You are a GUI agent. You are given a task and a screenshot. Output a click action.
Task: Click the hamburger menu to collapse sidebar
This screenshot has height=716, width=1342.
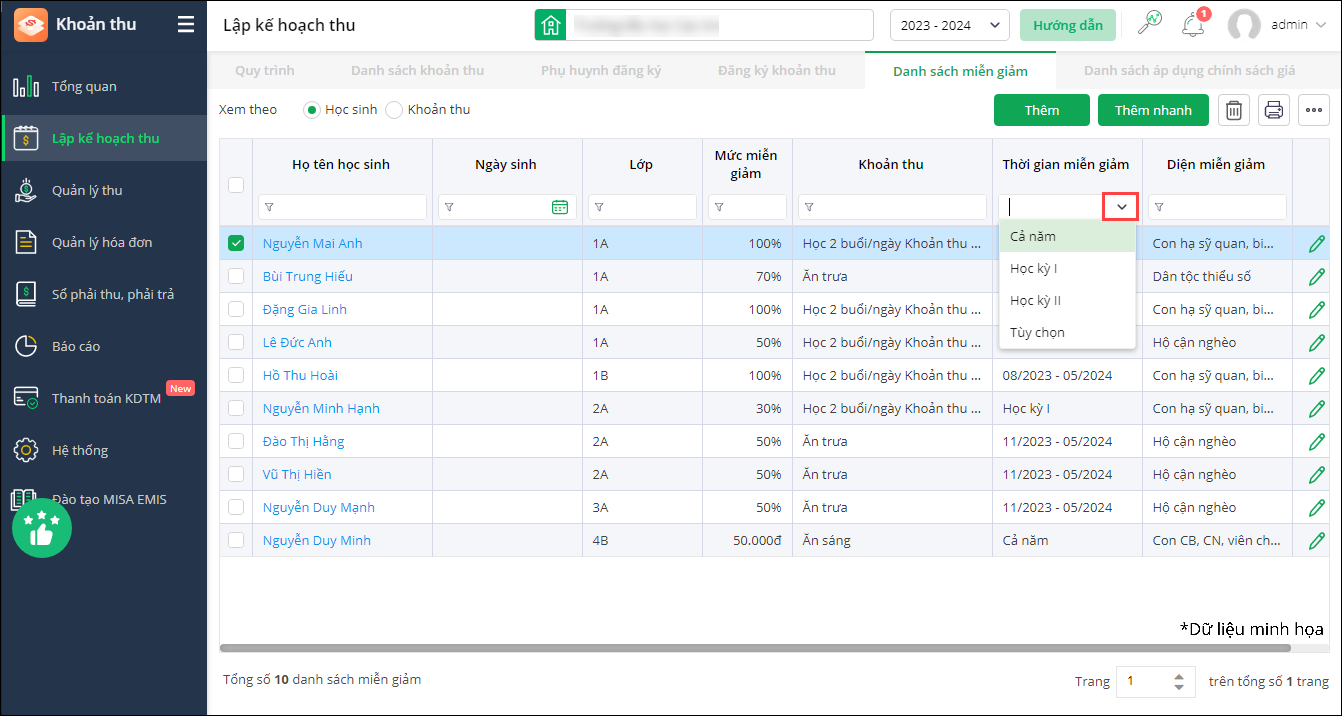[186, 25]
